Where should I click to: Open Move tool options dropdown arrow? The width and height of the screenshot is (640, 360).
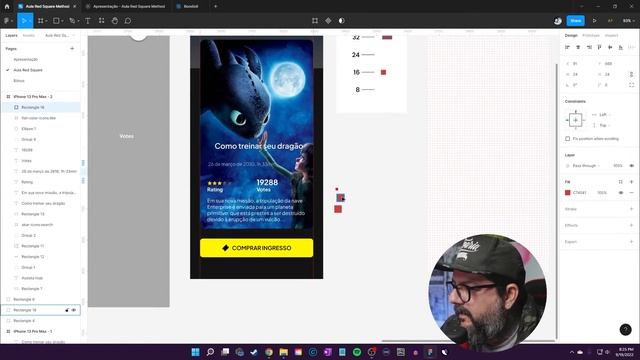30,21
